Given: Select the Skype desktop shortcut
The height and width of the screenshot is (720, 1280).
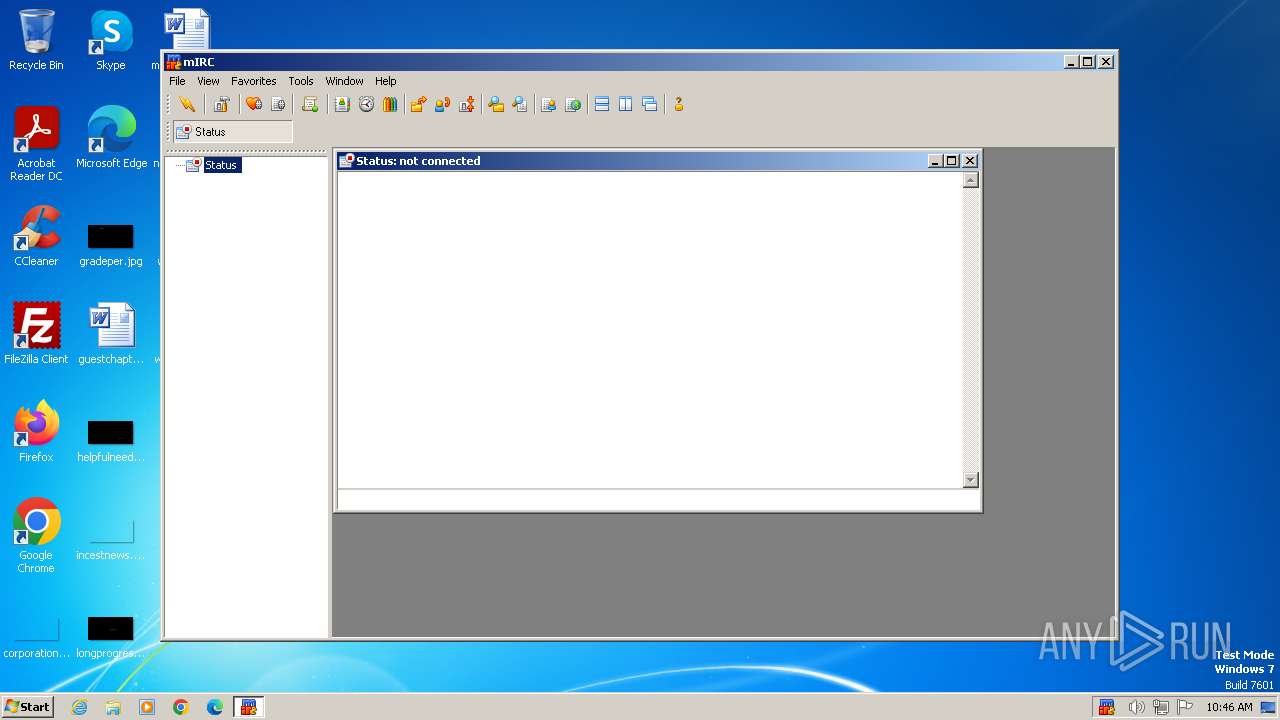Looking at the screenshot, I should 110,40.
